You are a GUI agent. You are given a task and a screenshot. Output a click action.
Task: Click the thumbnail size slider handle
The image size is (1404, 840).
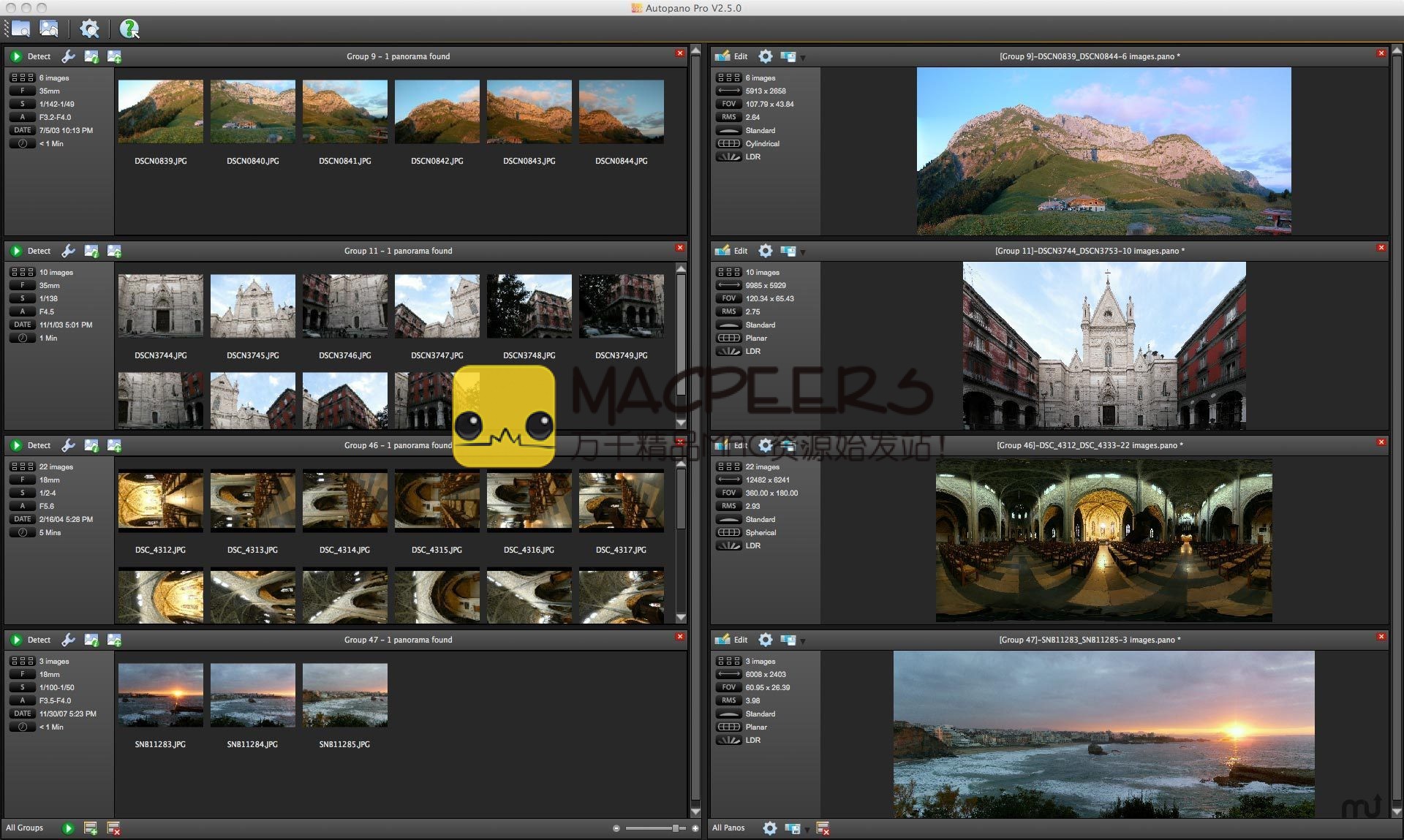click(x=675, y=828)
